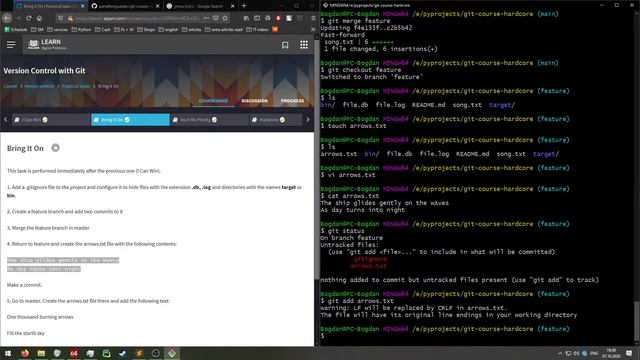Show more bookmarks with the double chevron

point(313,29)
